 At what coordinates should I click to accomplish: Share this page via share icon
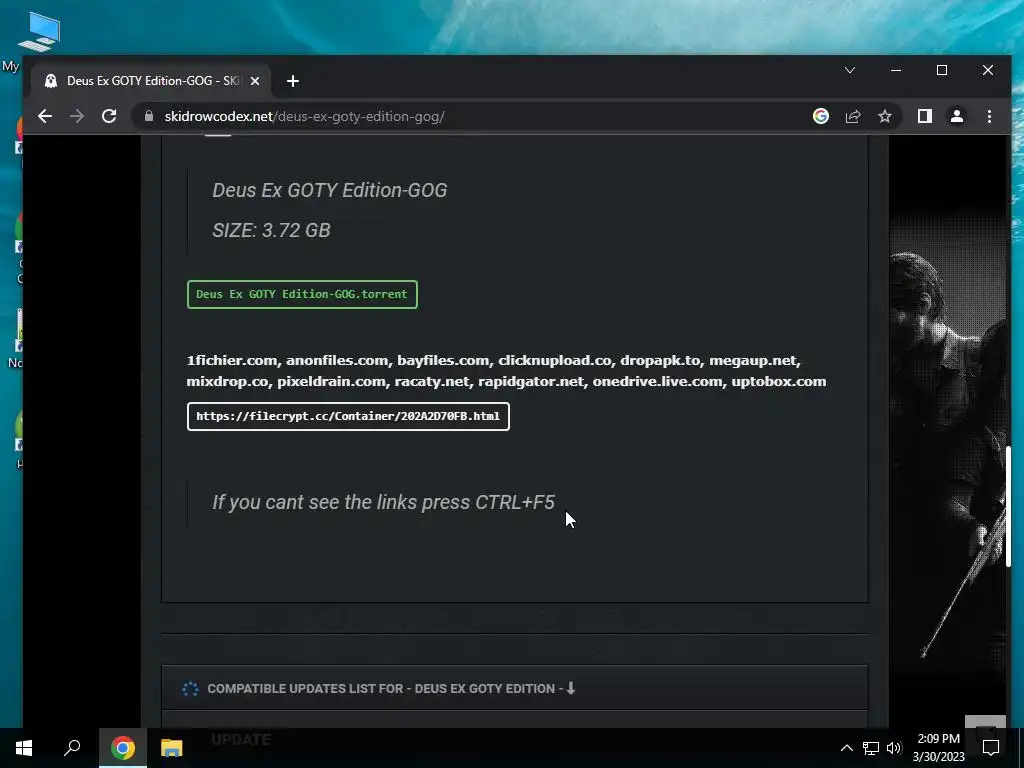click(853, 116)
